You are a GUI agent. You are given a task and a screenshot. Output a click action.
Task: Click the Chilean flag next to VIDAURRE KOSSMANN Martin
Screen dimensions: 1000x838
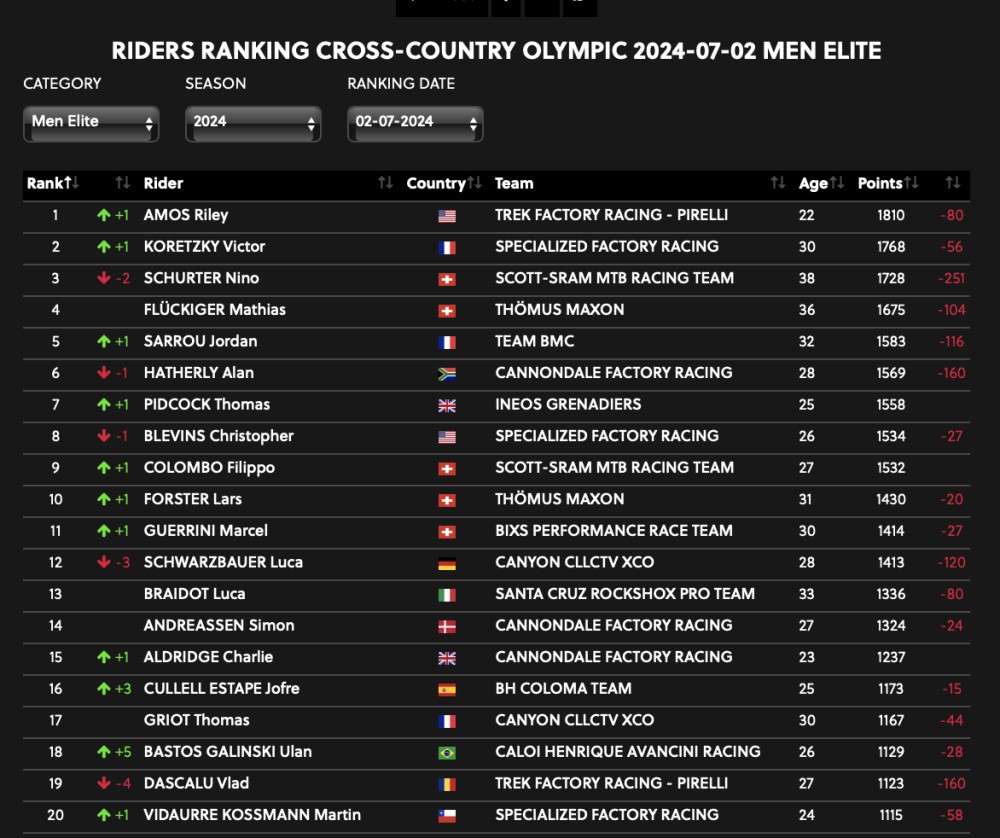[x=446, y=815]
